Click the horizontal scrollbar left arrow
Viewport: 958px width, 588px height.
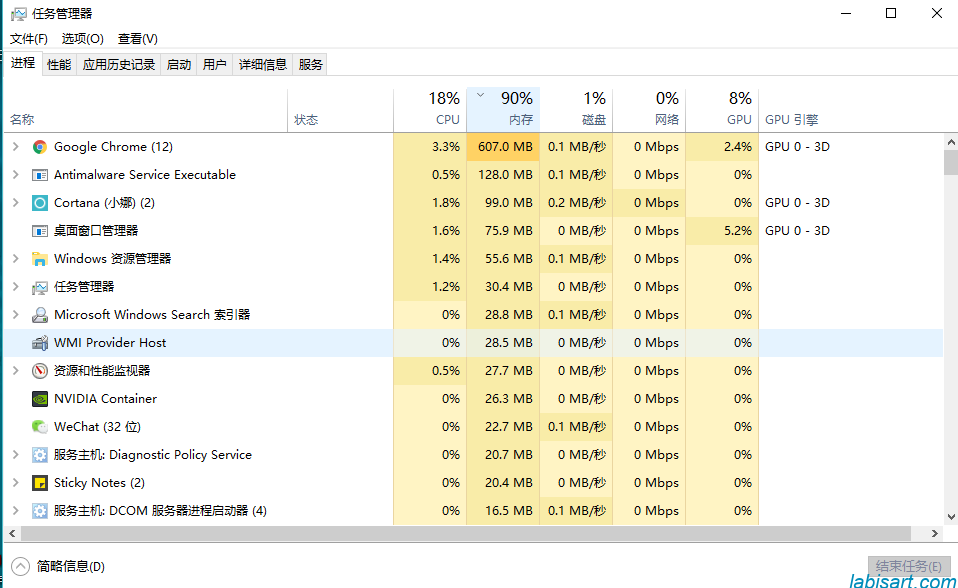pos(12,534)
